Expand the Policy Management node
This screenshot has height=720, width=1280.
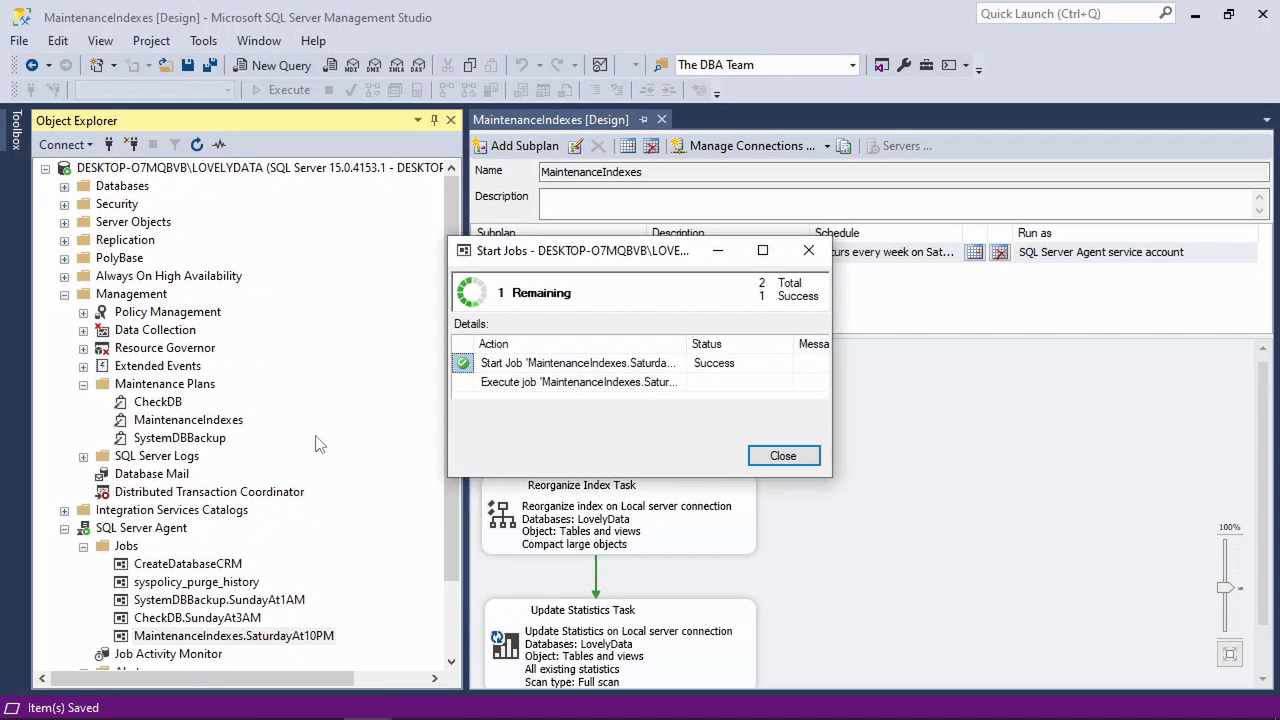point(84,312)
